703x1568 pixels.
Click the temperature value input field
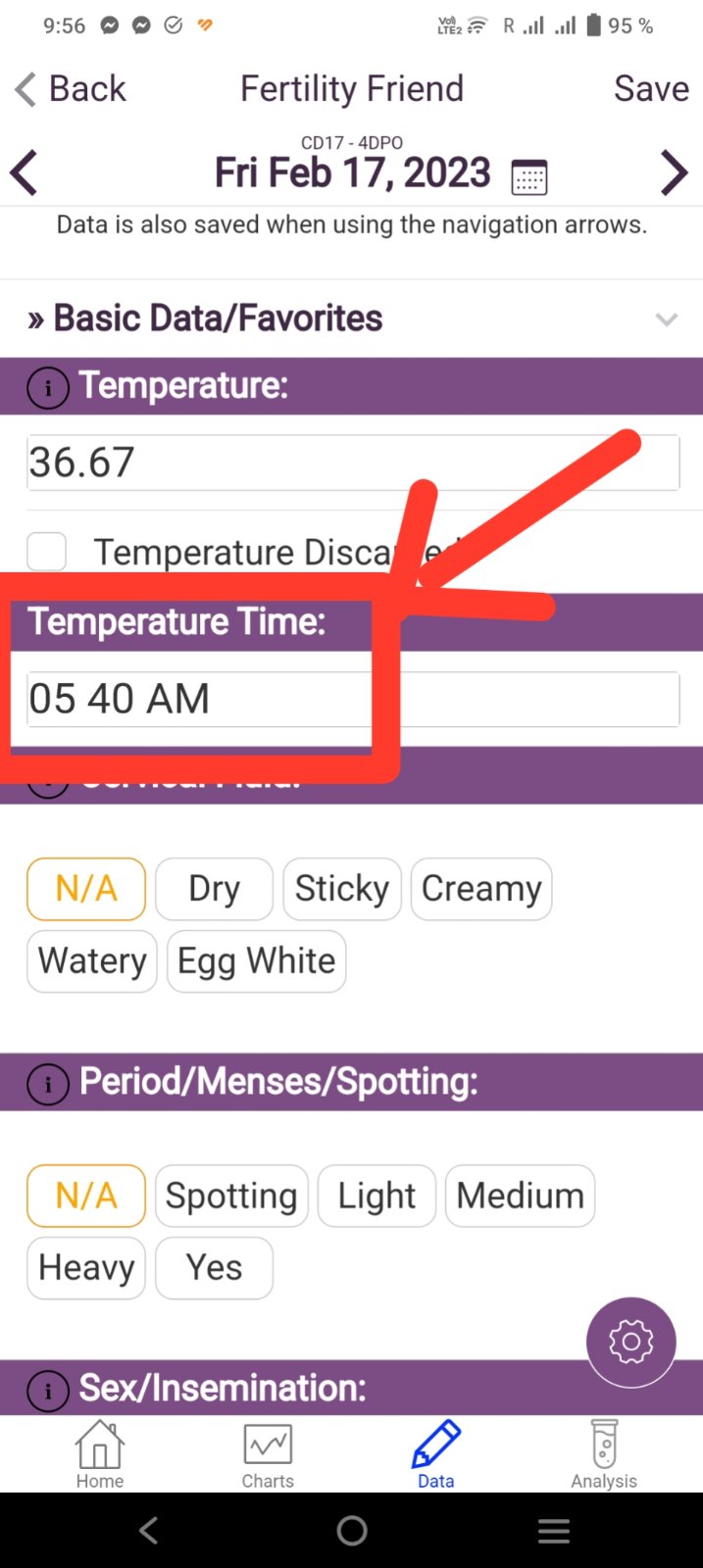(x=353, y=463)
